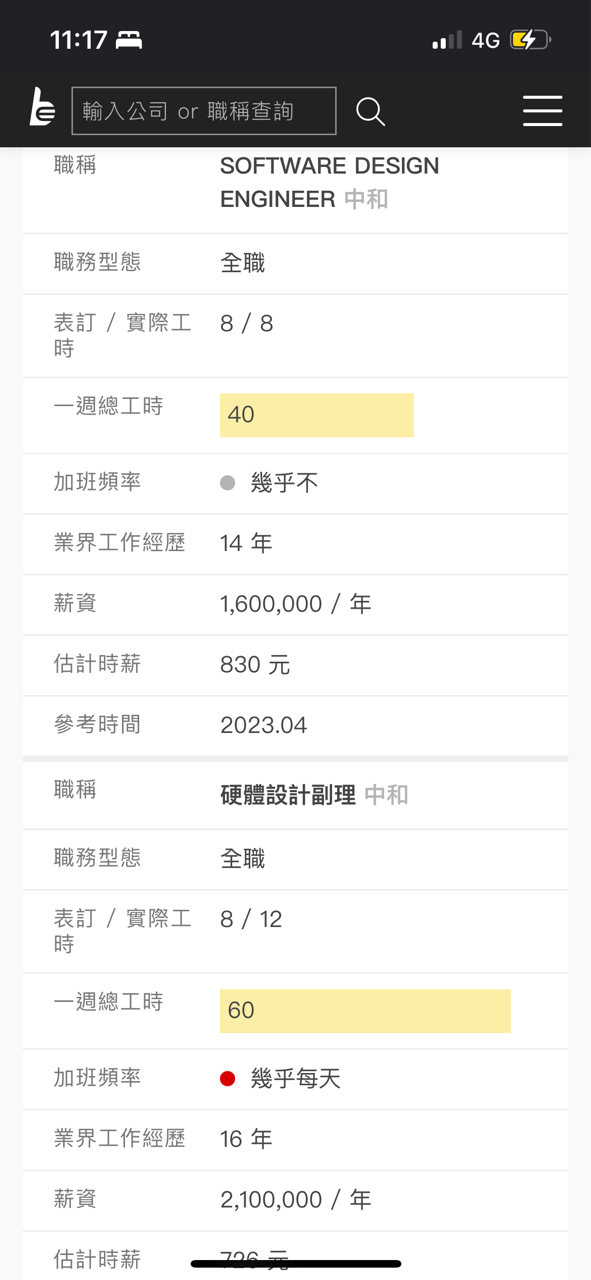Tap the battery charging icon
591x1280 pixels.
530,40
